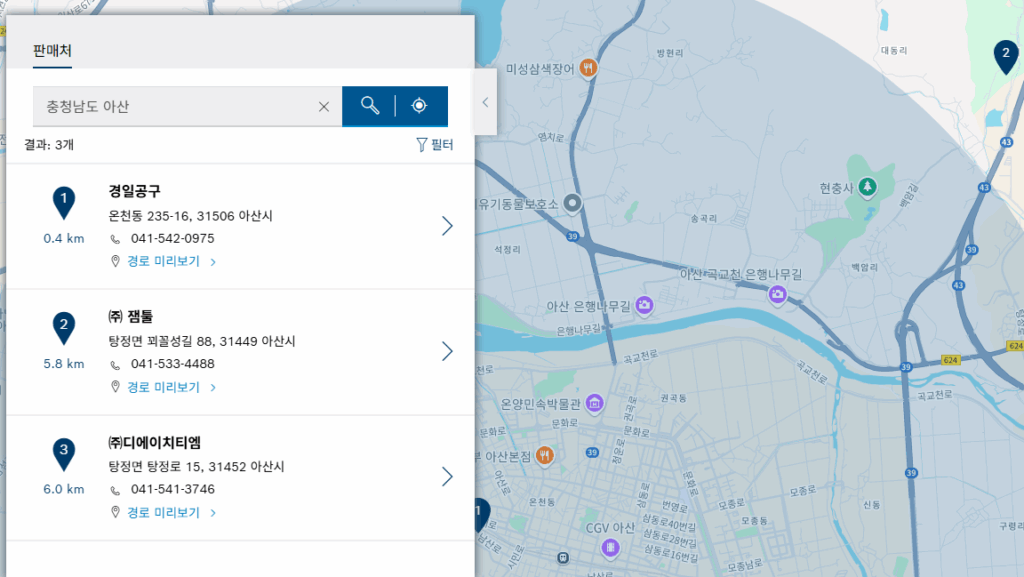Click the magnifier search icon
This screenshot has height=577, width=1024.
(370, 106)
